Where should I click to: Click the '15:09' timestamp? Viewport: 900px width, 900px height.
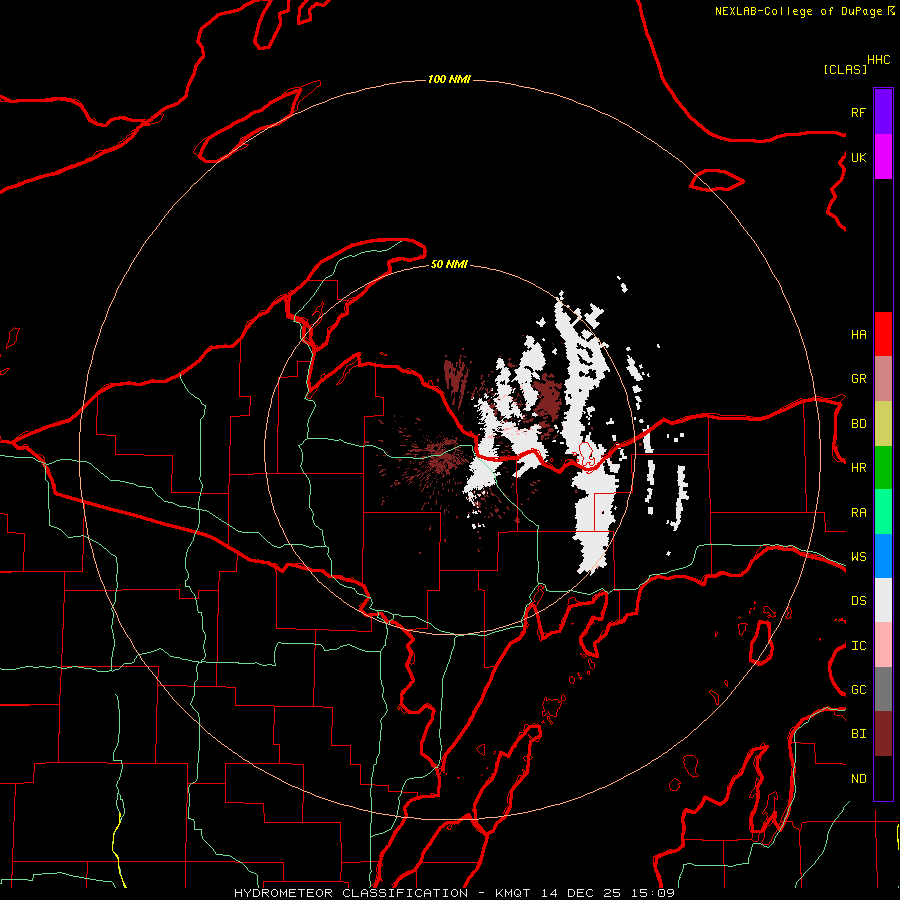click(x=653, y=893)
